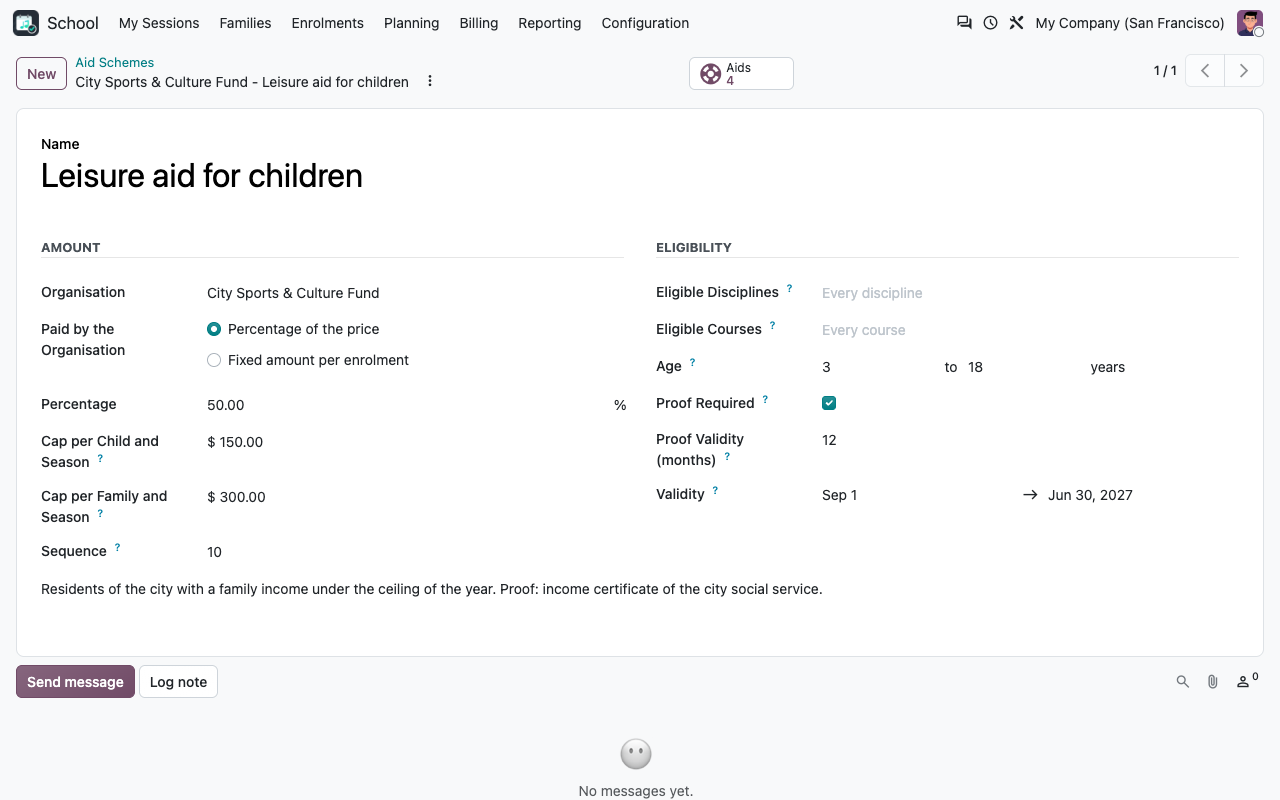Viewport: 1280px width, 800px height.
Task: Click the Send message button
Action: [75, 682]
